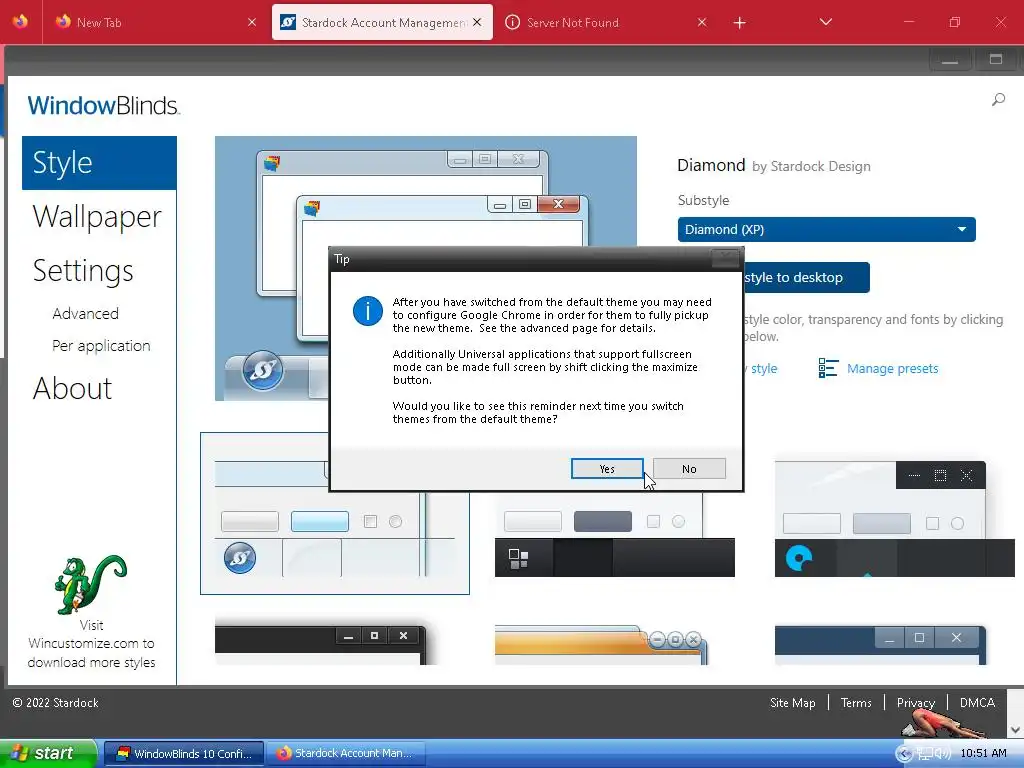
Task: Open a new browser tab with plus
Action: point(739,23)
